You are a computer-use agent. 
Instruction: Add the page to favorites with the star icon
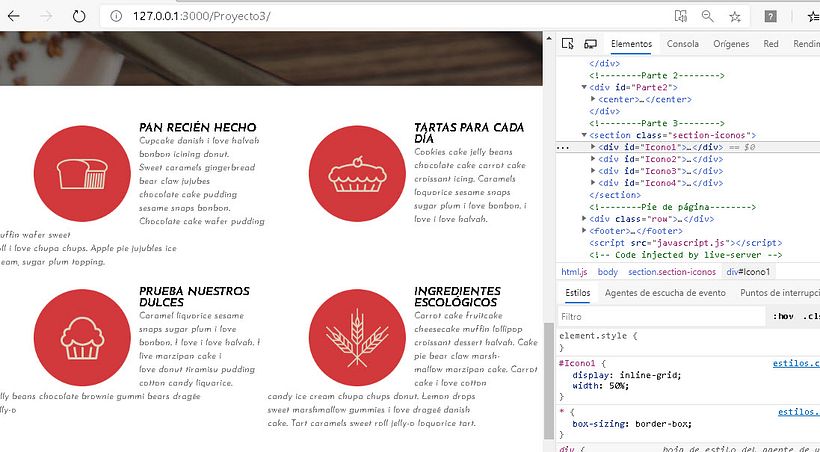coord(735,16)
